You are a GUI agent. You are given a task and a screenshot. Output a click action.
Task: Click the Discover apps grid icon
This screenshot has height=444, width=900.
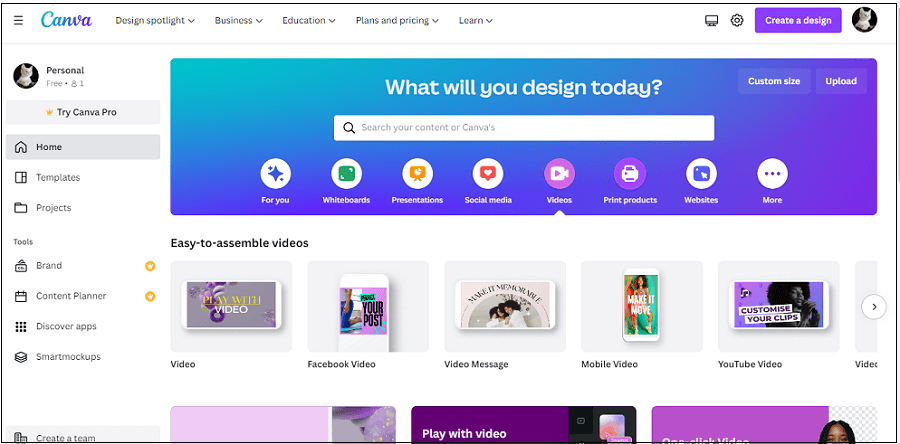click(x=21, y=326)
